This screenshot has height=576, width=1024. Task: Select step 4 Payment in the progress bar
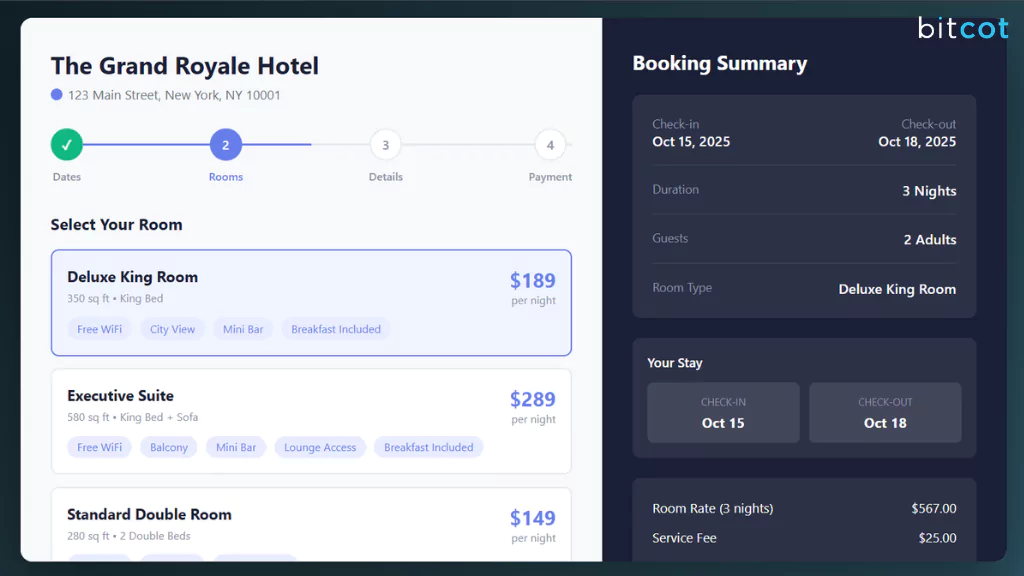550,144
